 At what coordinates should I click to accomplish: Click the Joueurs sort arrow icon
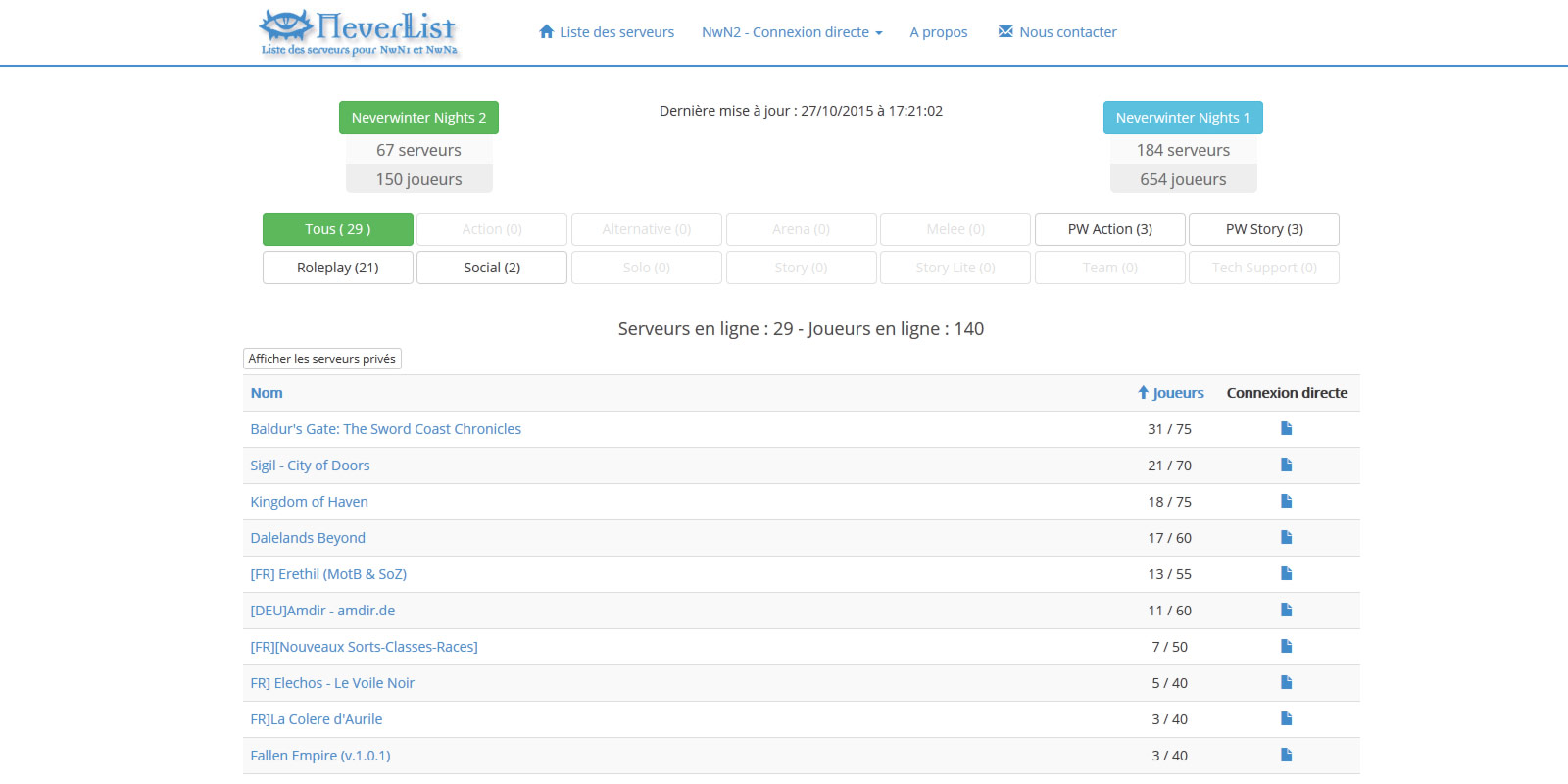(x=1143, y=393)
